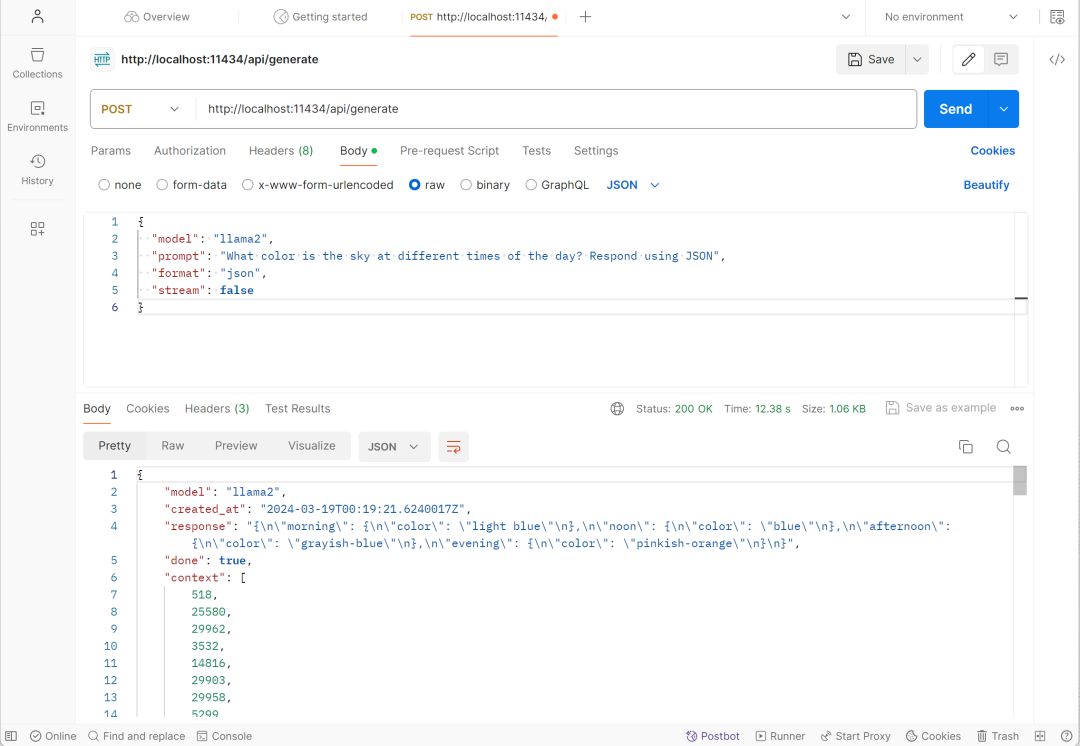Search the response with magnifier icon
This screenshot has height=746, width=1080.
click(x=1003, y=447)
